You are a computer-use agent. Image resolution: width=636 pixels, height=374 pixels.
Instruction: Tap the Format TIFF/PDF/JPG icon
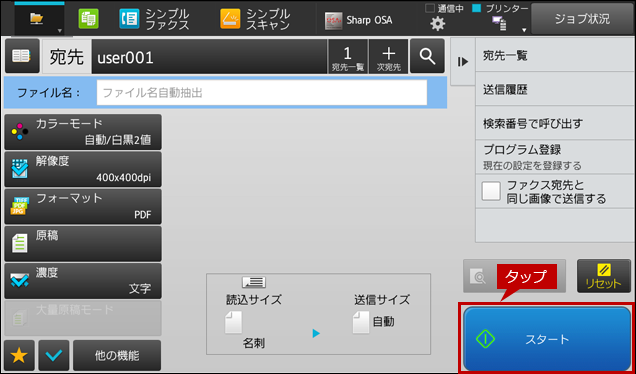(x=19, y=206)
